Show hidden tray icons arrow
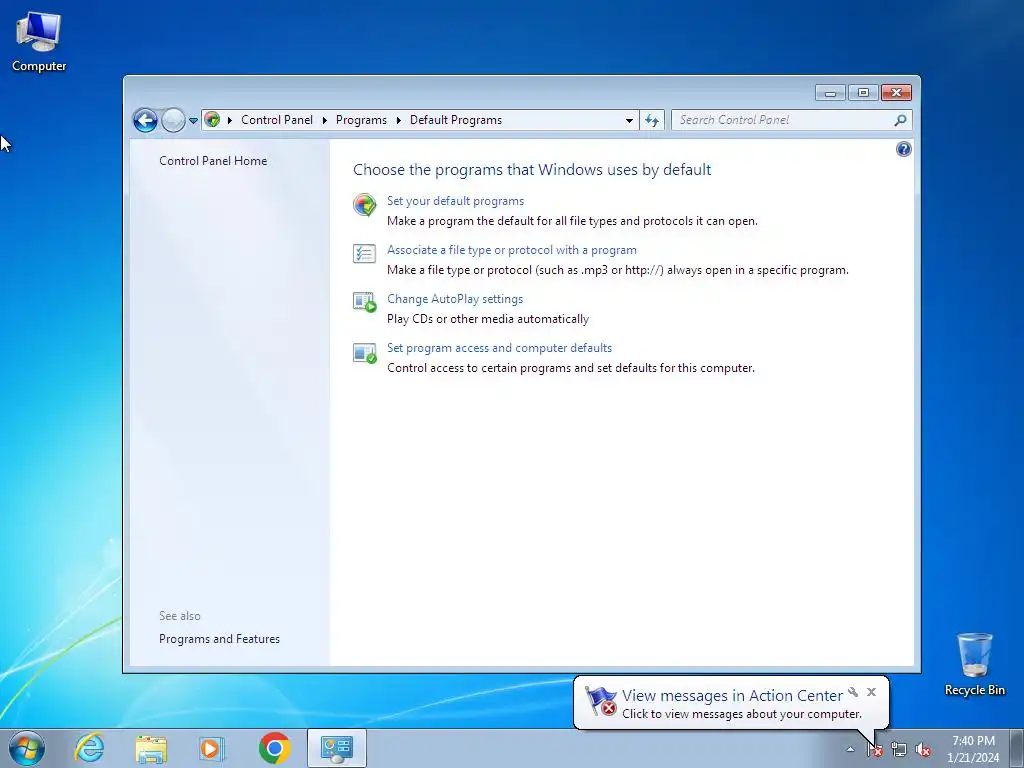This screenshot has width=1024, height=768. tap(850, 750)
